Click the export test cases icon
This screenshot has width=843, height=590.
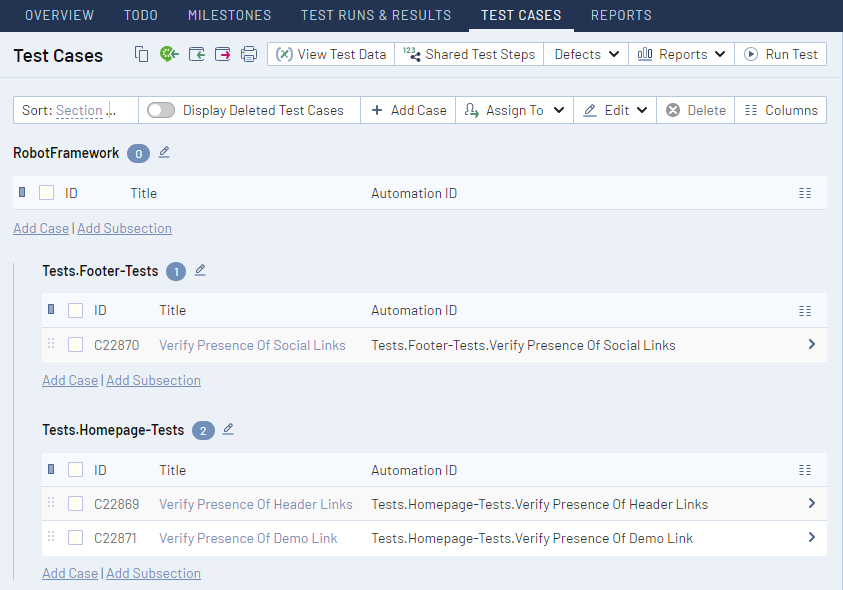click(x=222, y=54)
